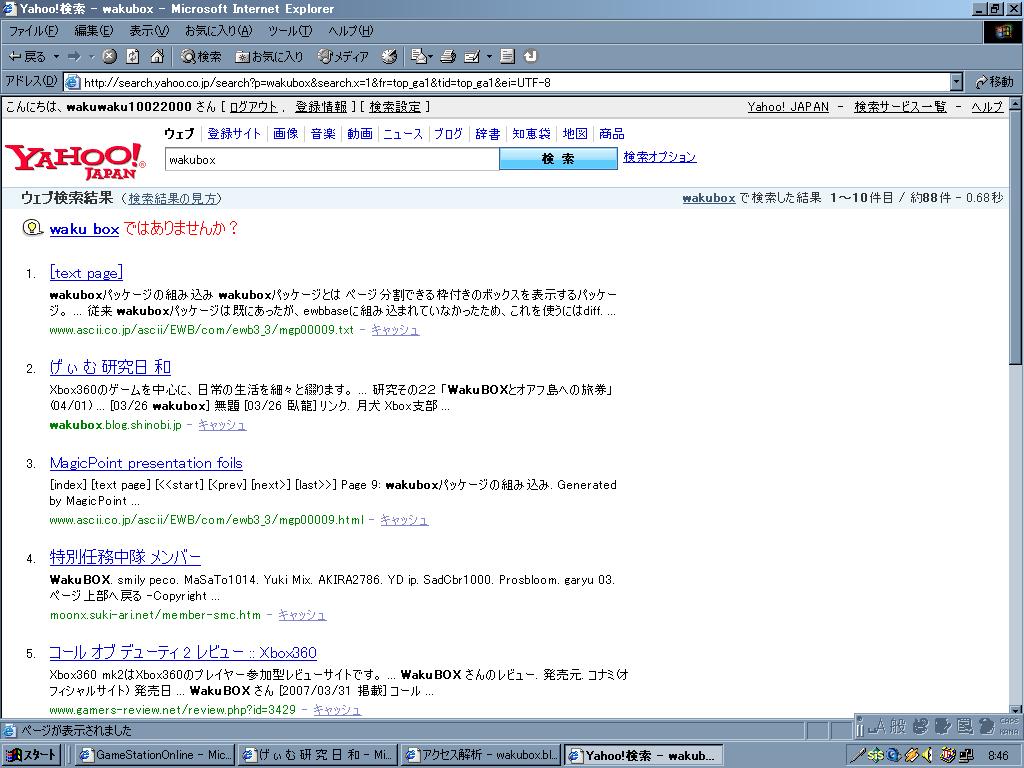Open the back button history dropdown arrow
1024x768 pixels.
coord(56,57)
